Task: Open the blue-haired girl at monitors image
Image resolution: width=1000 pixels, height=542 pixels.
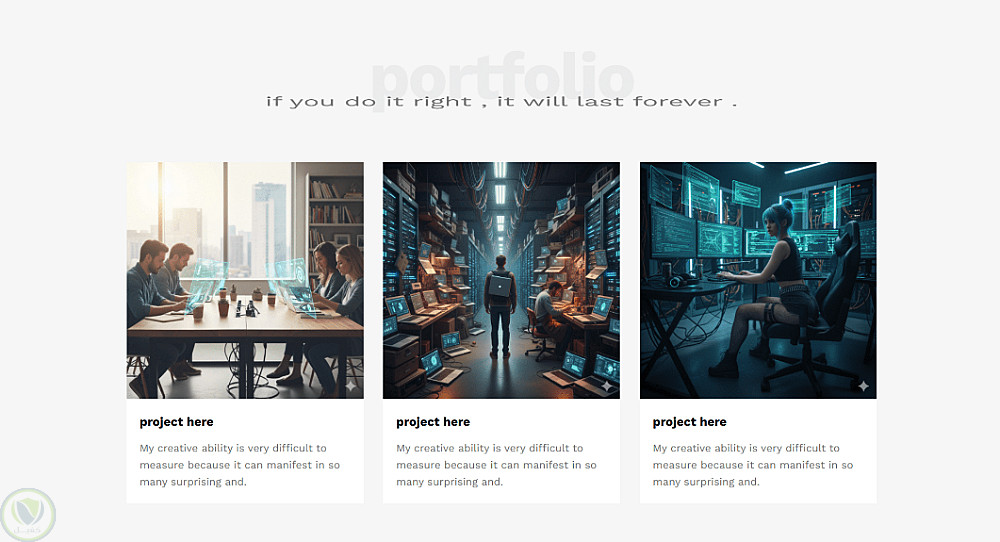Action: tap(758, 280)
